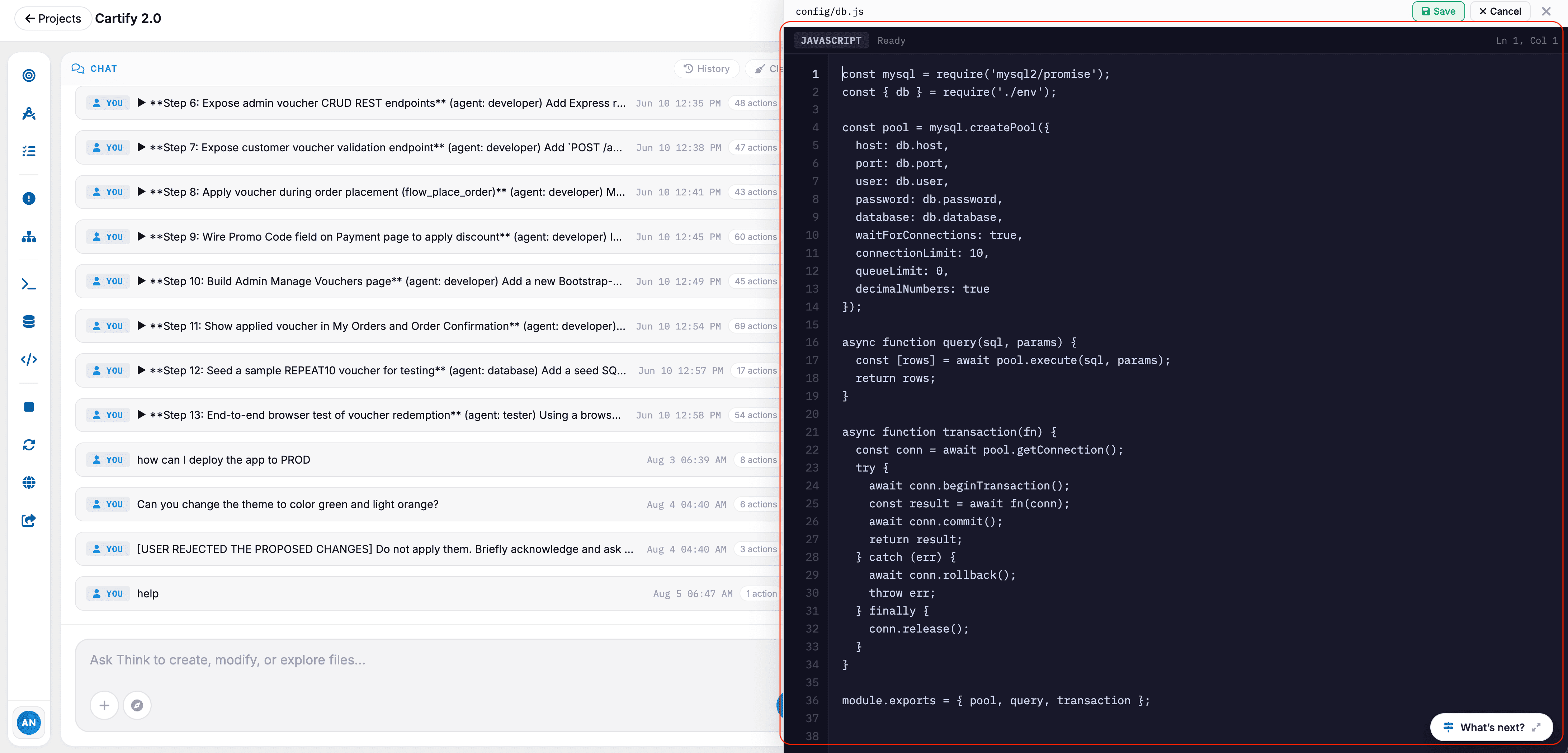Open the issues alert sidebar icon

(29, 198)
